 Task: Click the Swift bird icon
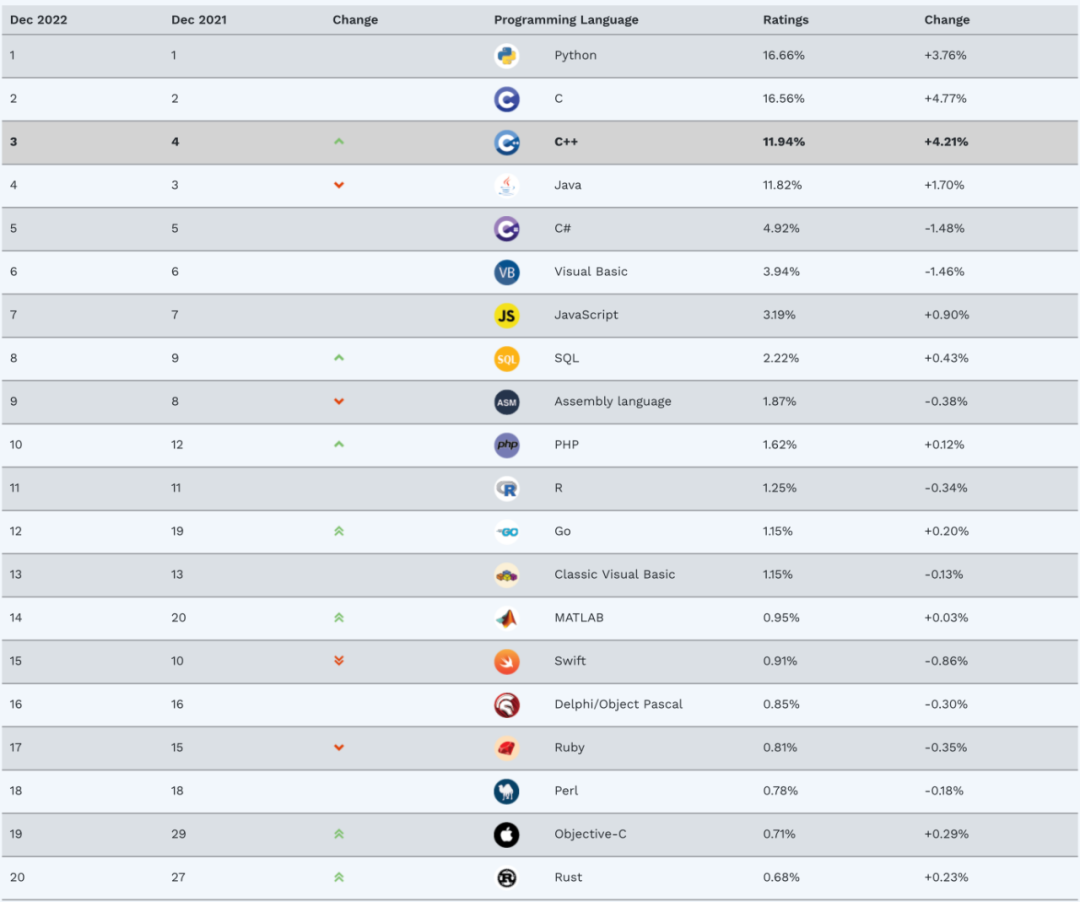(506, 662)
